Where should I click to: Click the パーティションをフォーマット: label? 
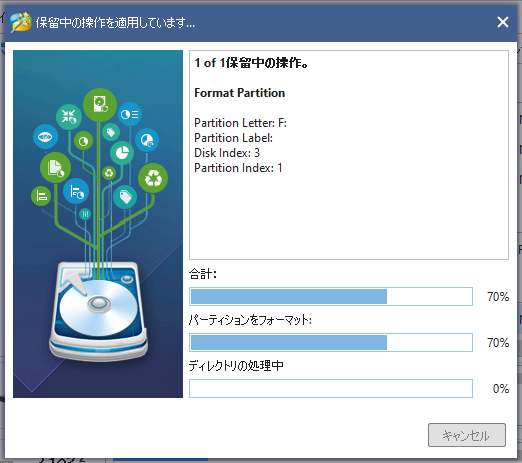click(x=250, y=320)
